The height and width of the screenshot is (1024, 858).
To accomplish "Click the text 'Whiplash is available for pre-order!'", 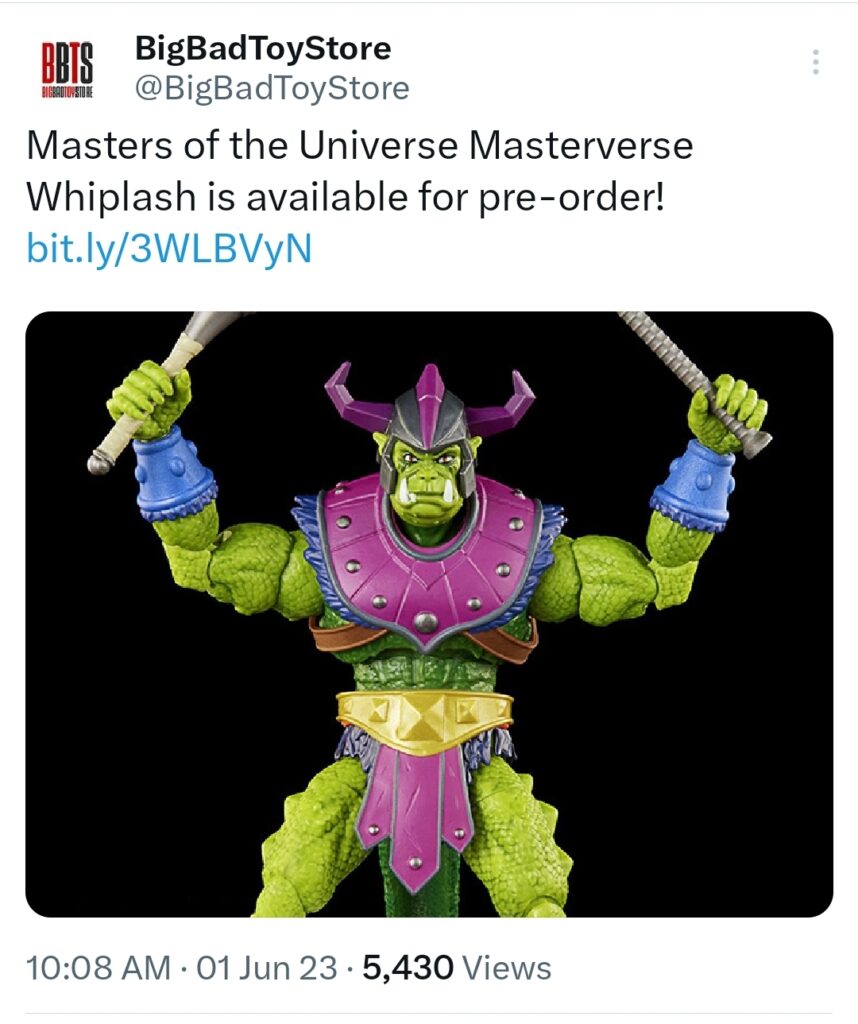I will [345, 197].
